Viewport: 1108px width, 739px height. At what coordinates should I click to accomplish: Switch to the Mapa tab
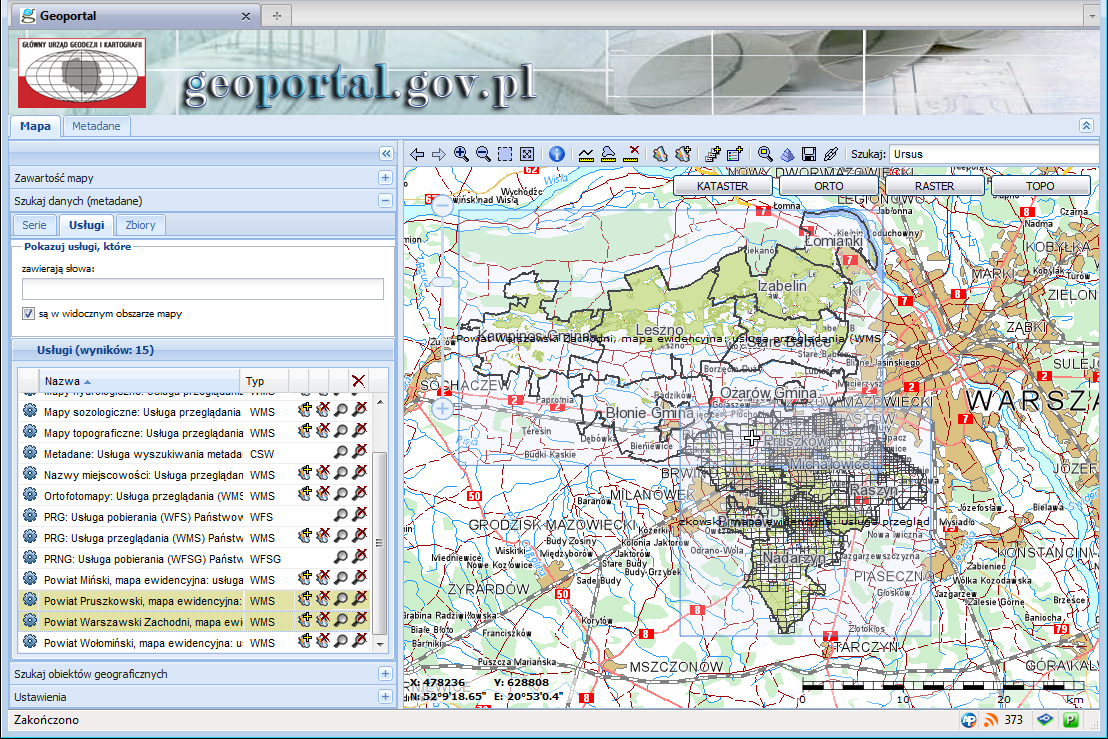point(35,126)
